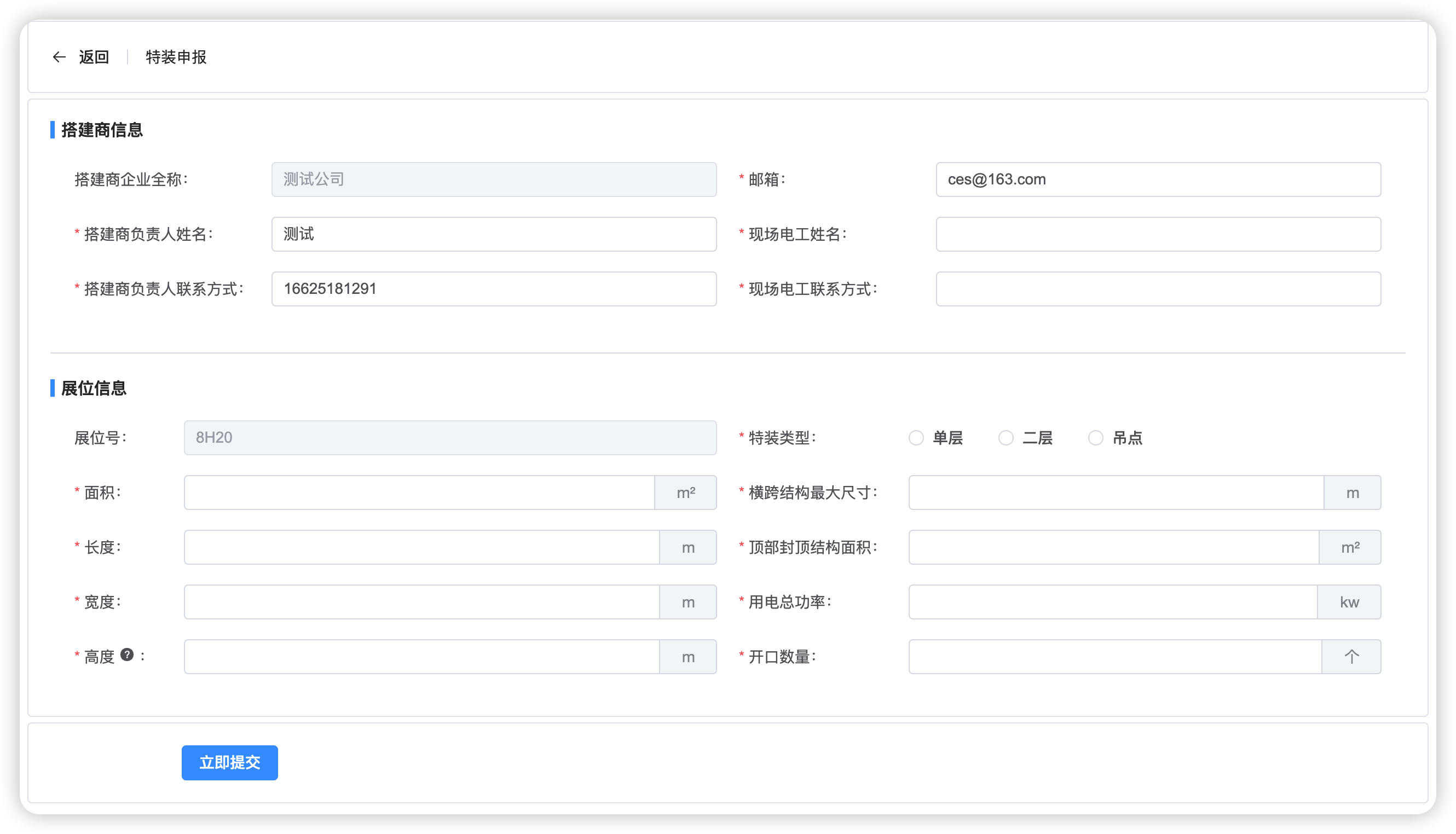Viewport: 1456px width, 834px height.
Task: Click the 横跨结构最大尺寸 input field
Action: [x=1116, y=493]
